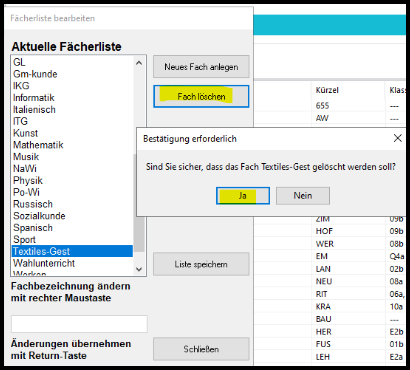Close the Bestätigung erforderlich dialog
Screen dimensions: 410x370
click(397, 138)
